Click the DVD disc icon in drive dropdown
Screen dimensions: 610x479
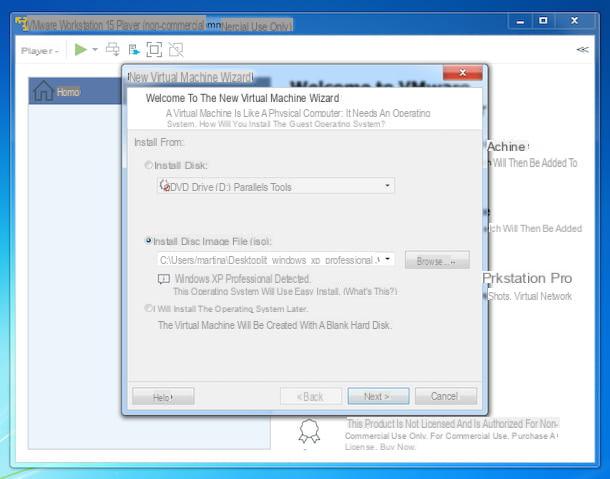tap(165, 185)
